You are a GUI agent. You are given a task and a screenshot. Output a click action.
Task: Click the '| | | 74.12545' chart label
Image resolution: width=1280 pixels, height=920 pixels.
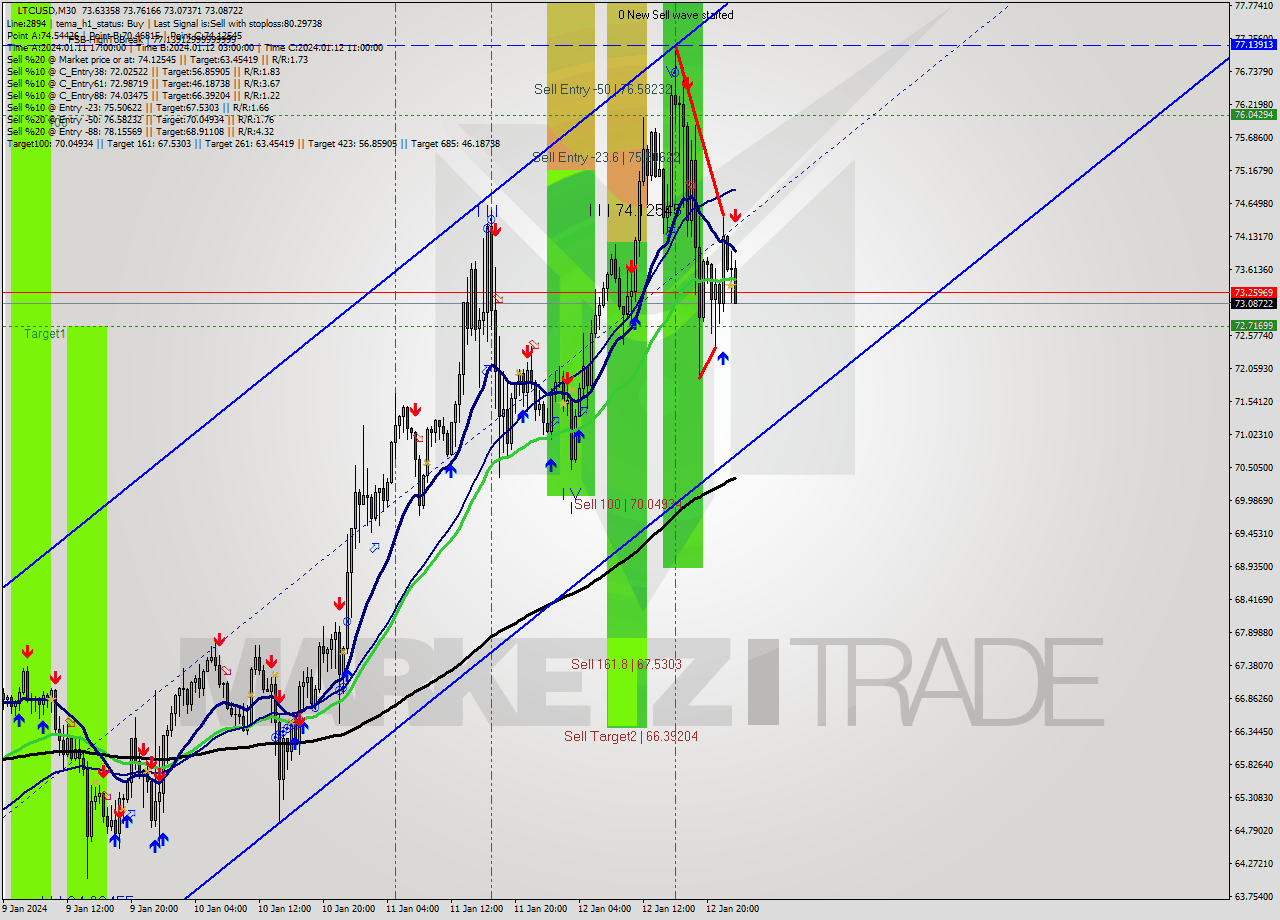[633, 210]
